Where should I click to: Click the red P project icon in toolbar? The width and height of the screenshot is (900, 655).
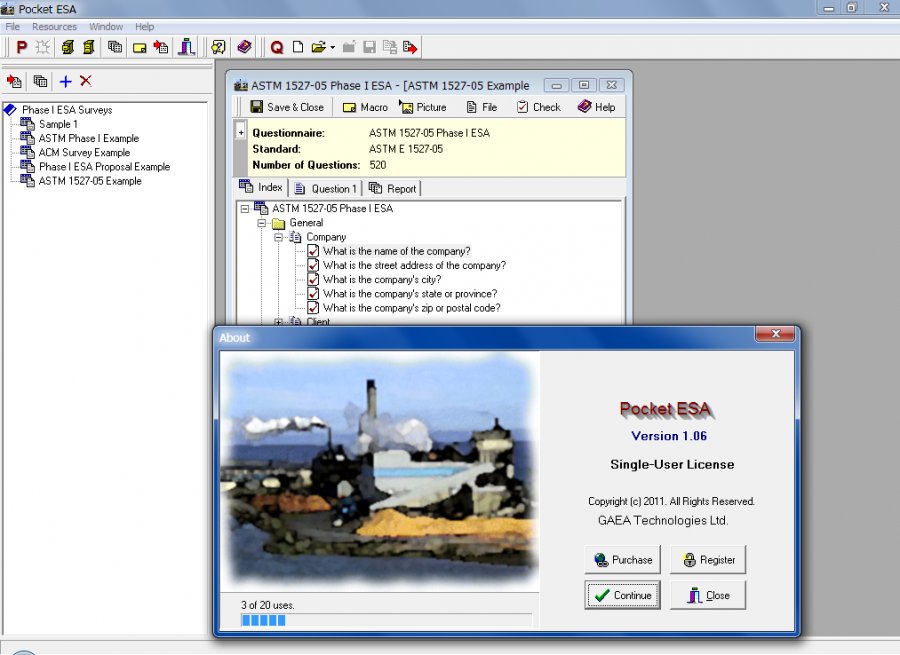tap(22, 47)
